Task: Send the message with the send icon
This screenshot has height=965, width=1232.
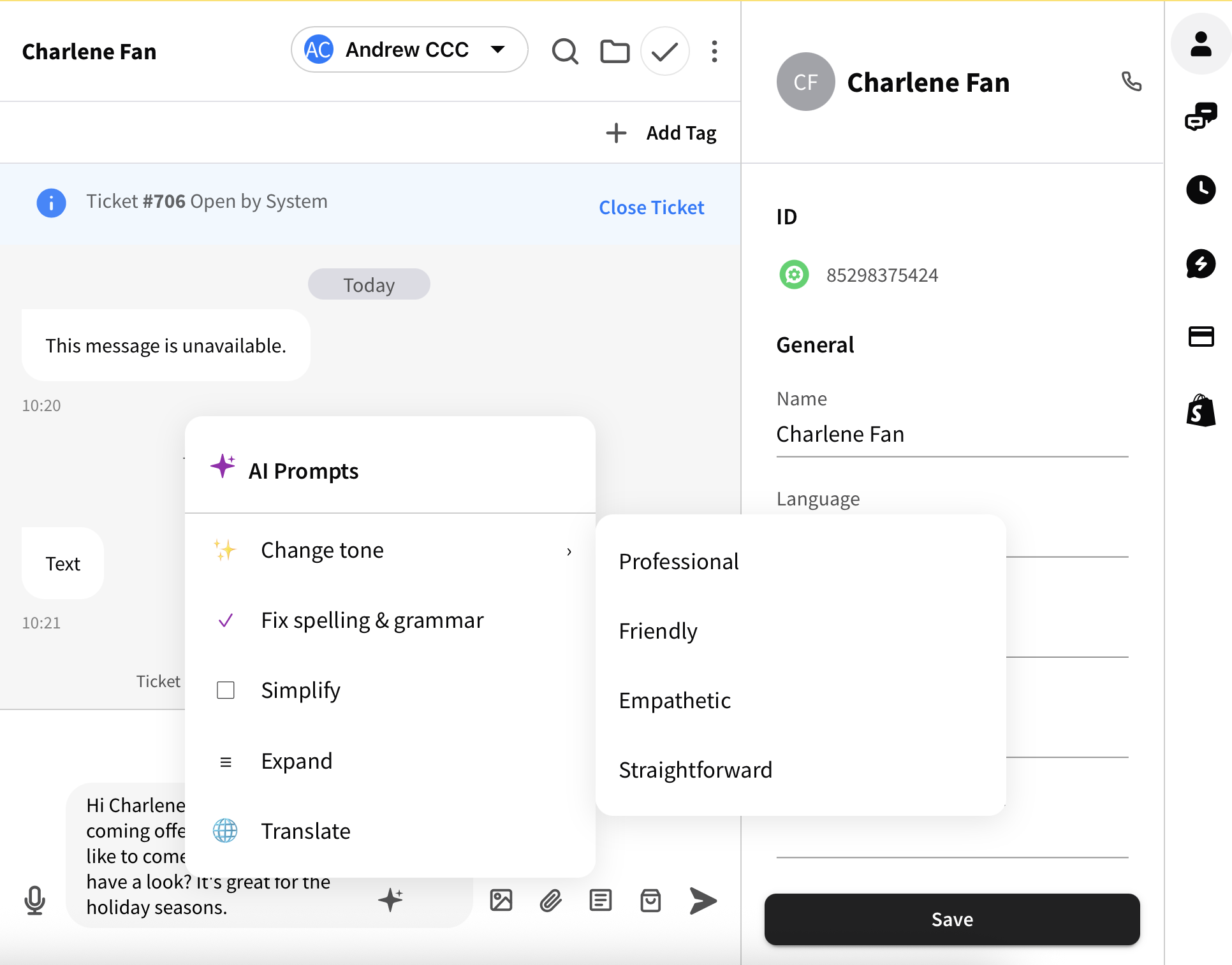Action: [703, 901]
